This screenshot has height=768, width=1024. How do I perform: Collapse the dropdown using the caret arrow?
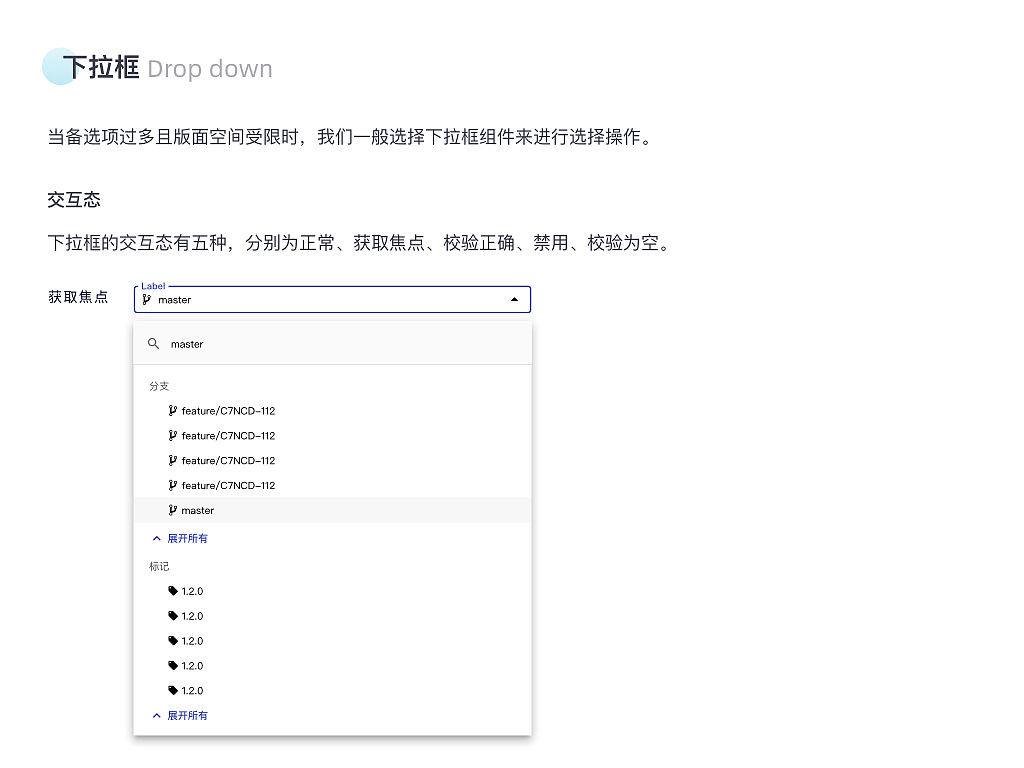tap(513, 299)
